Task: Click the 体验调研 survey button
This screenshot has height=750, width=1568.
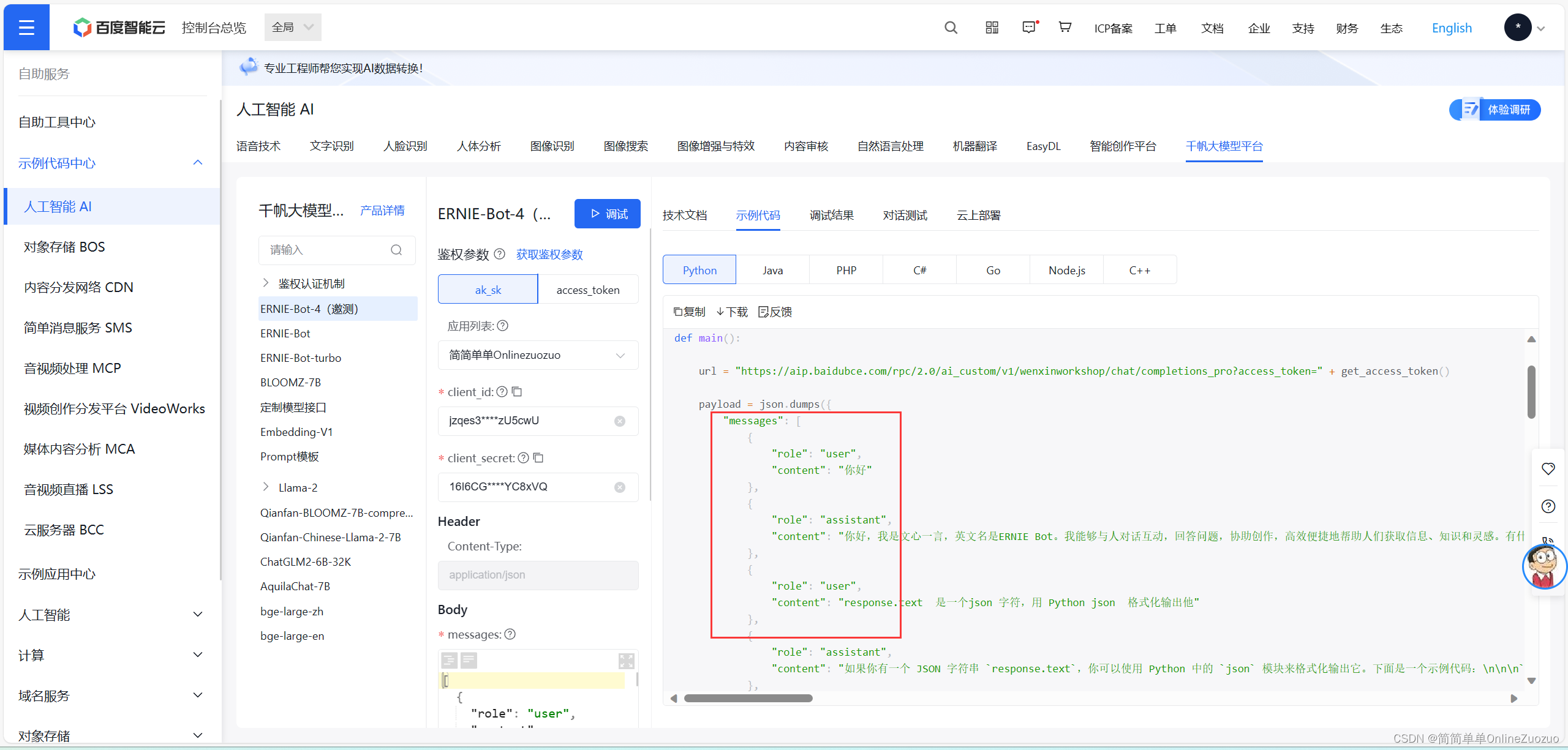Action: (1496, 110)
